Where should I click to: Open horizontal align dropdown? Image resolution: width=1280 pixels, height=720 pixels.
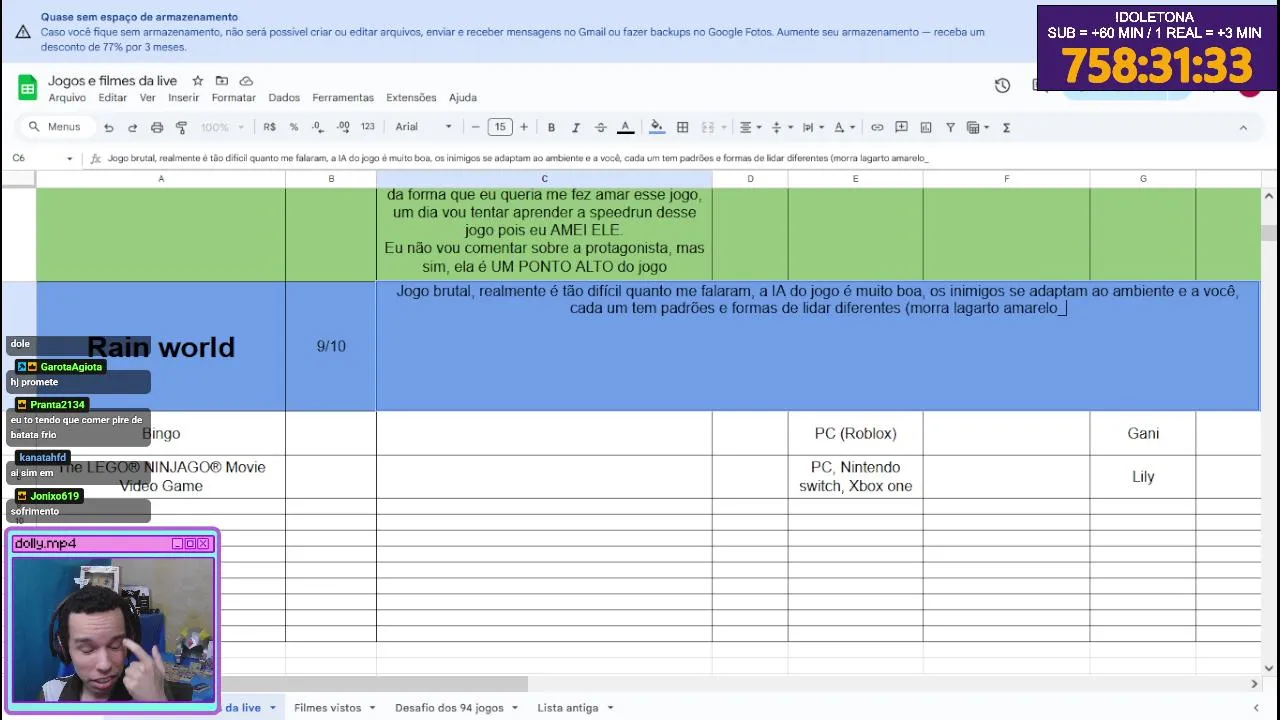pos(750,127)
